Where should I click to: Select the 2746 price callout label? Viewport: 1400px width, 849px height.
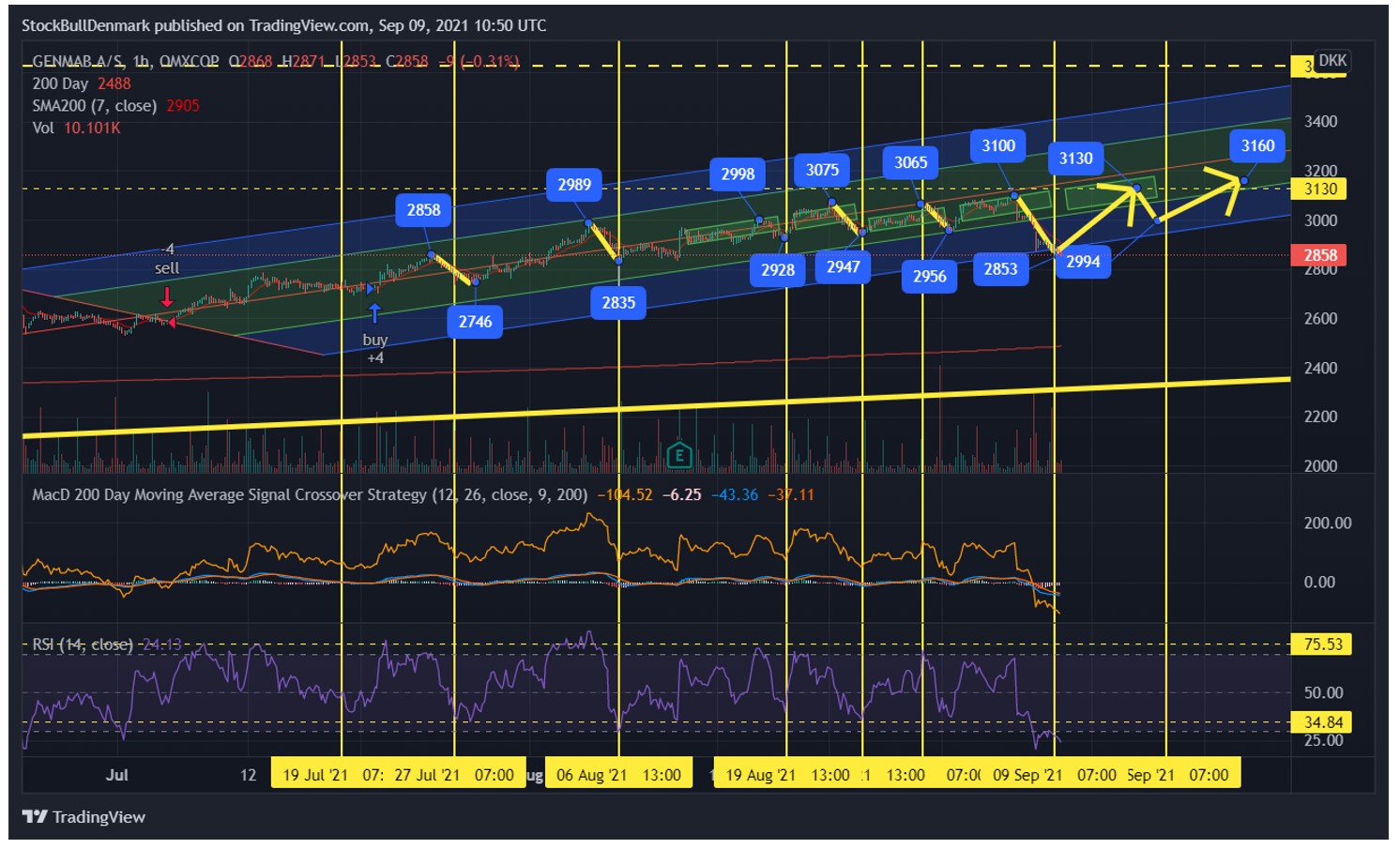(475, 322)
